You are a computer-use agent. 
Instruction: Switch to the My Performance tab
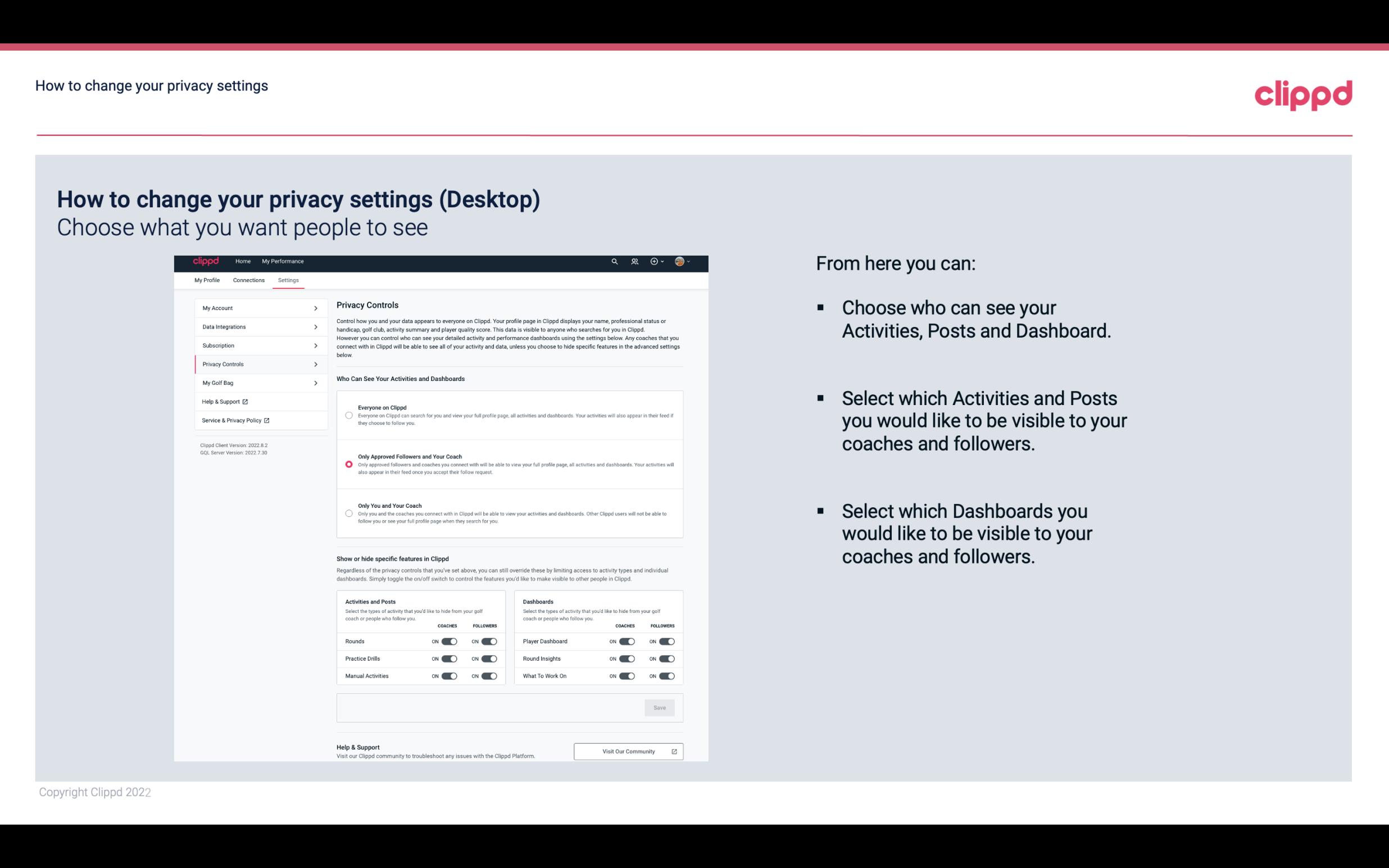283,261
